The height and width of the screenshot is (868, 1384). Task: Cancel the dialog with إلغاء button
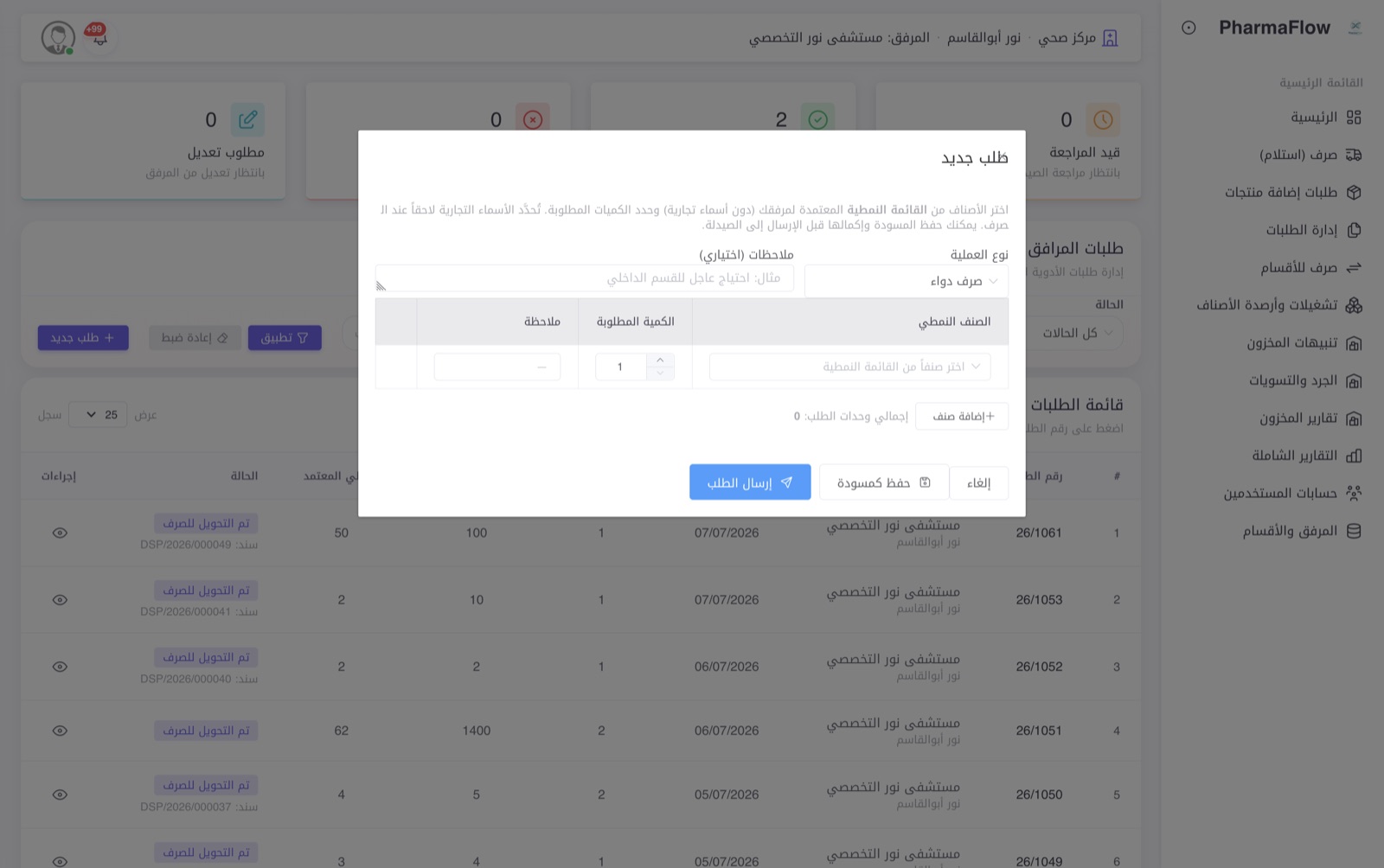(978, 482)
